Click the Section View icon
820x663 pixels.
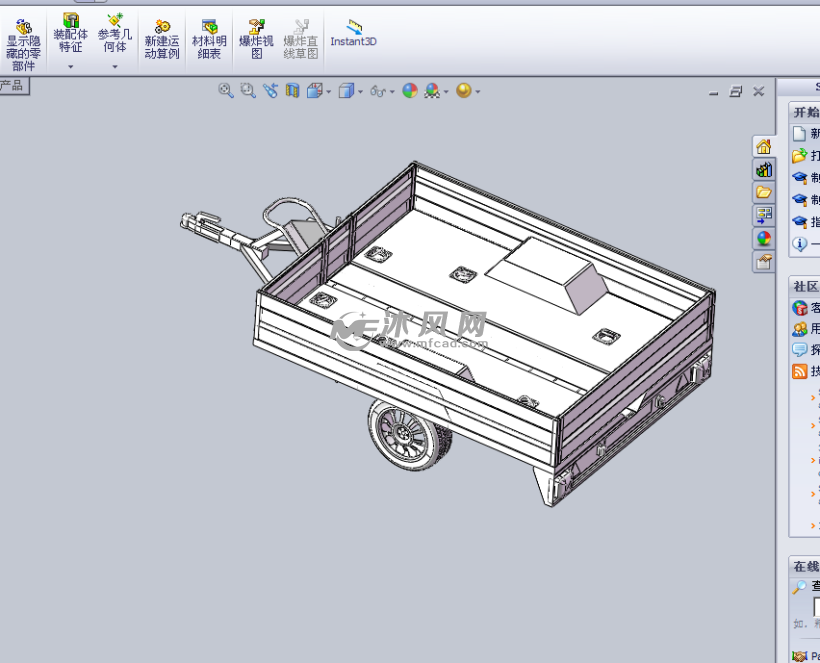(292, 91)
